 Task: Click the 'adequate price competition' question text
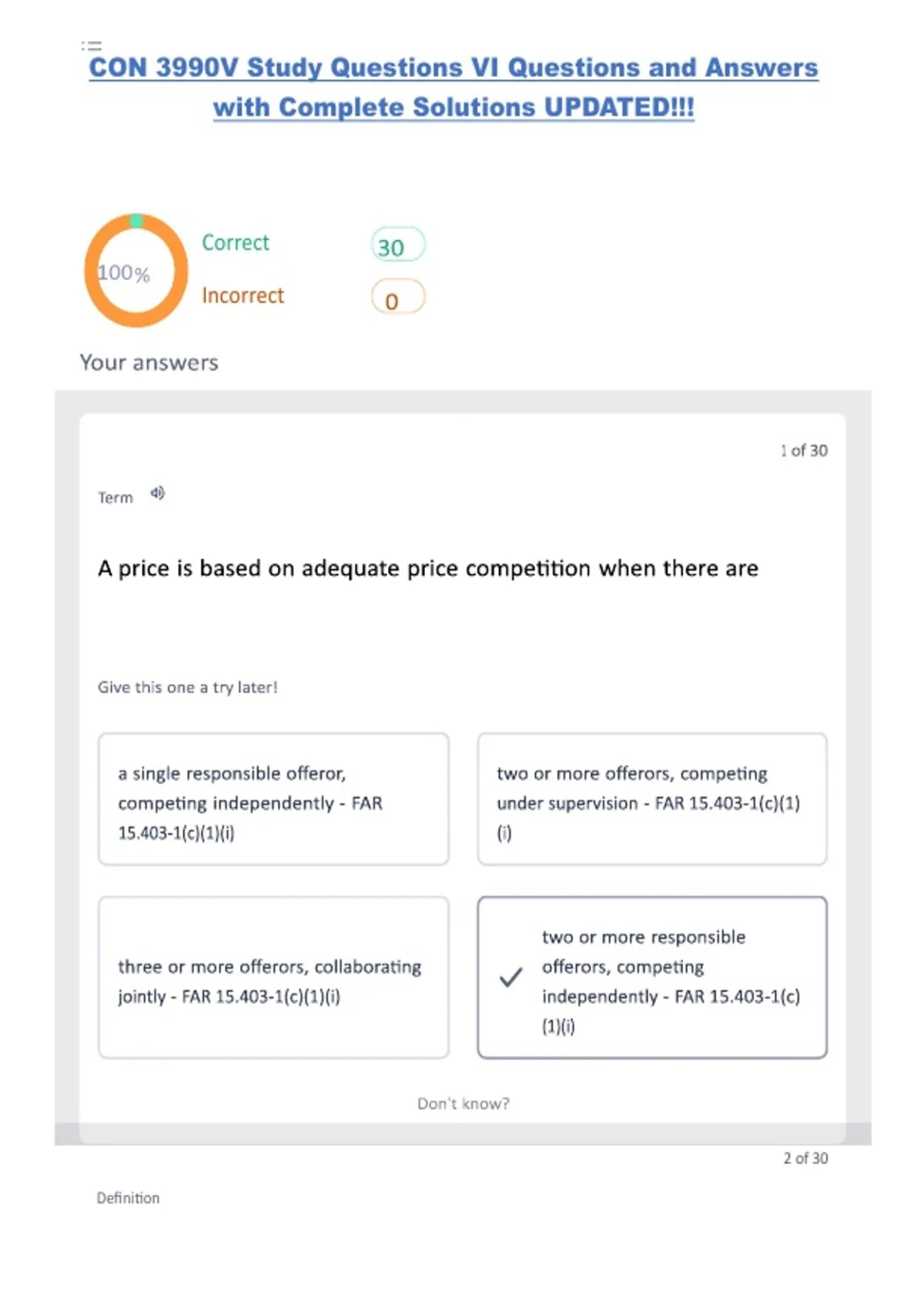pos(428,568)
